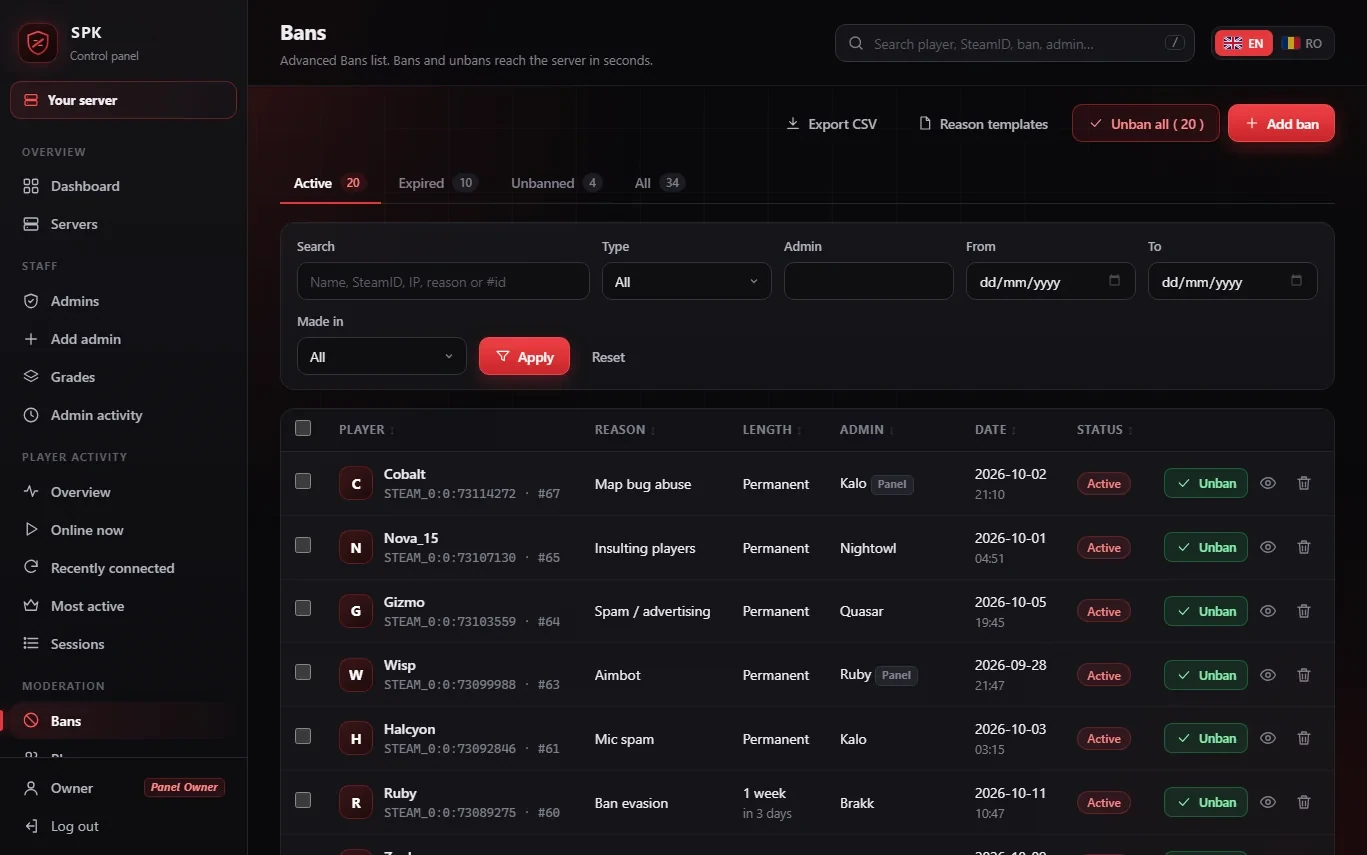The image size is (1367, 855).
Task: Delete Gizmo's ban with trash icon
Action: point(1304,611)
